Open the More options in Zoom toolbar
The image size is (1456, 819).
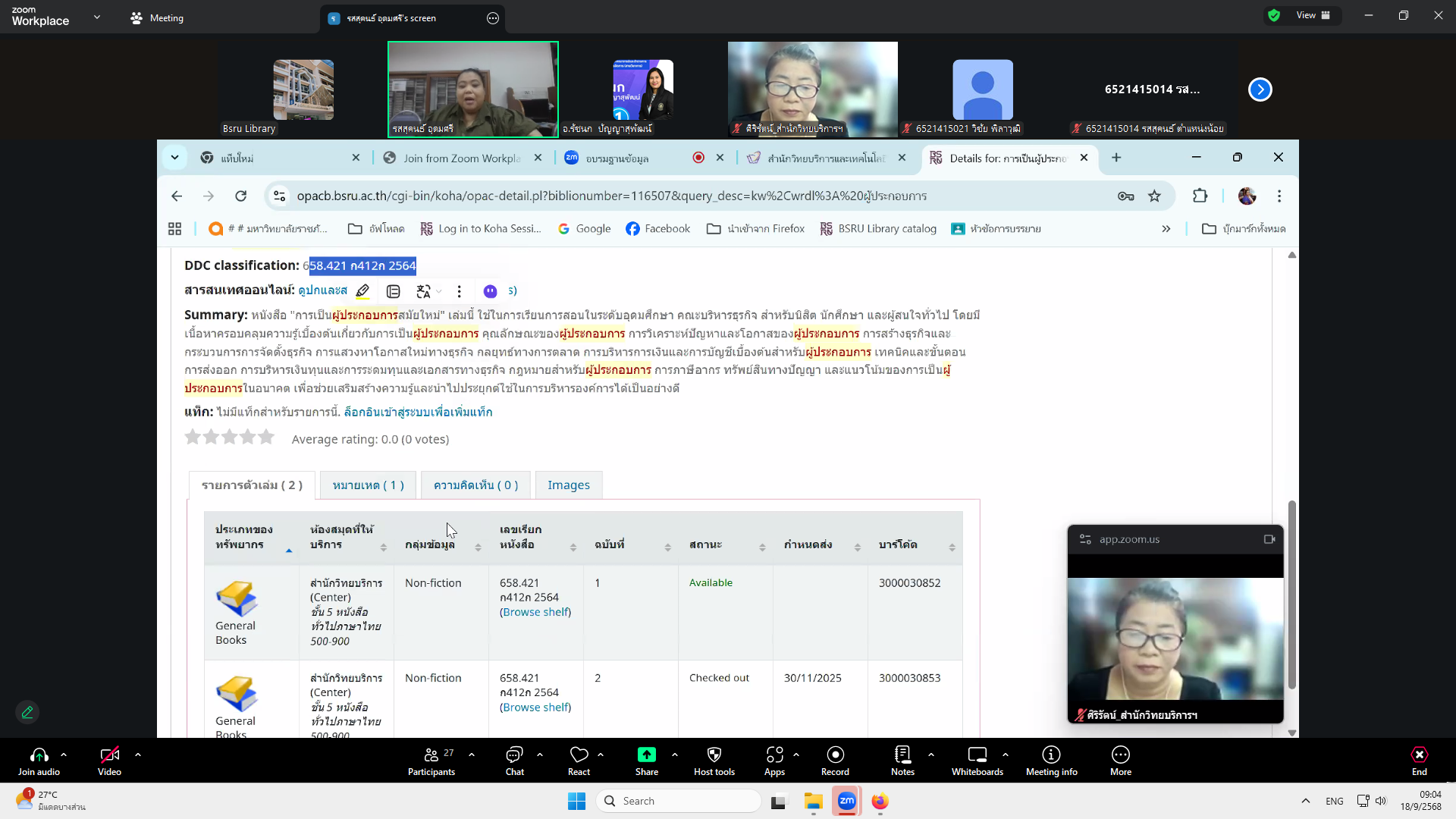click(1121, 761)
